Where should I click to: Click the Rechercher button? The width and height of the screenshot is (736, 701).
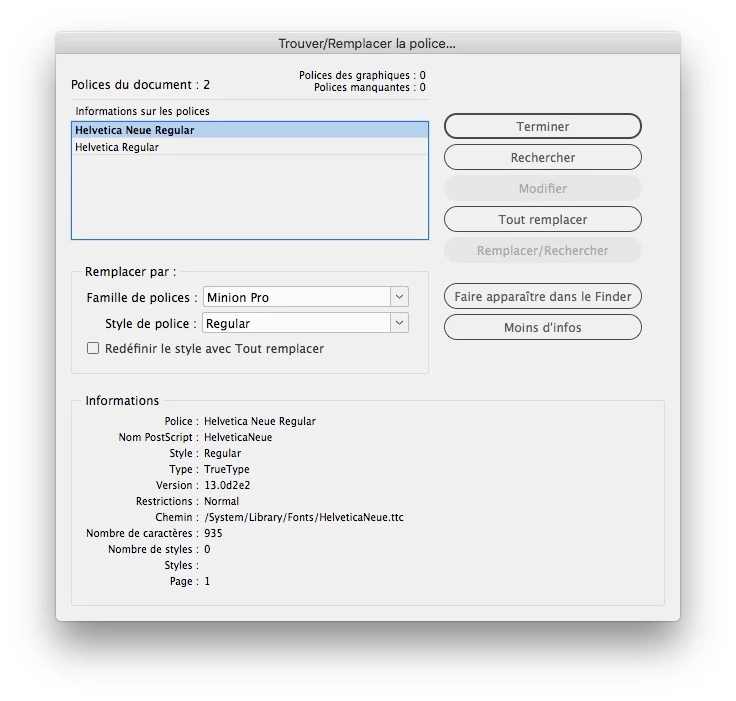pyautogui.click(x=543, y=157)
